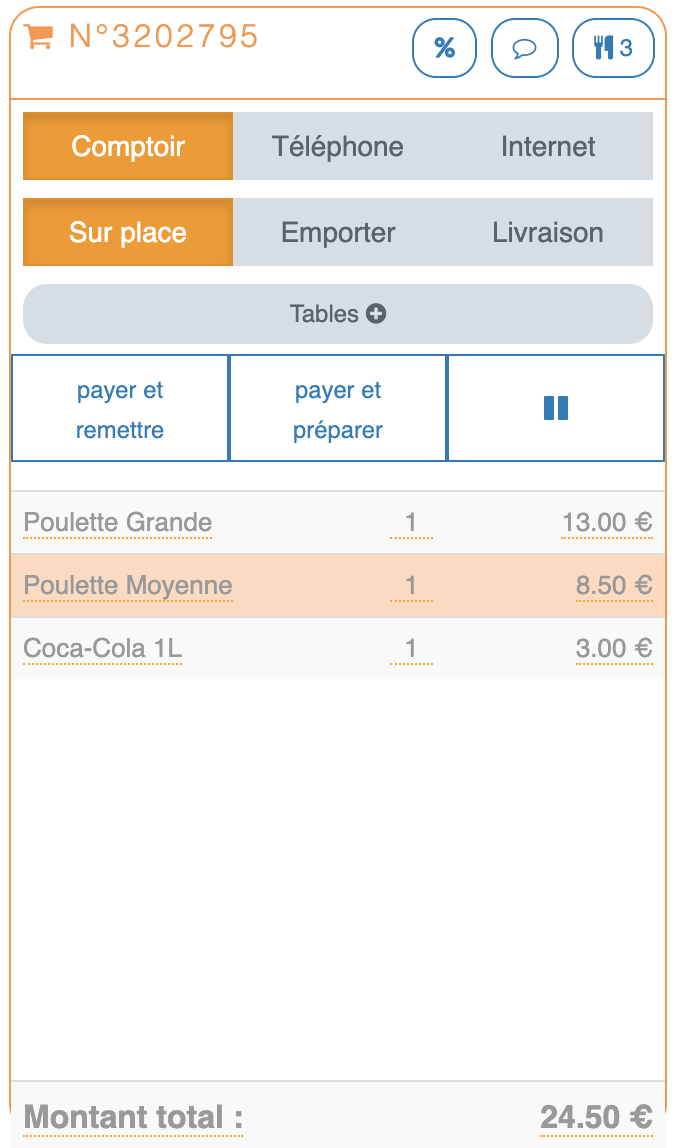
Task: Open the comment speech bubble icon
Action: coord(524,48)
